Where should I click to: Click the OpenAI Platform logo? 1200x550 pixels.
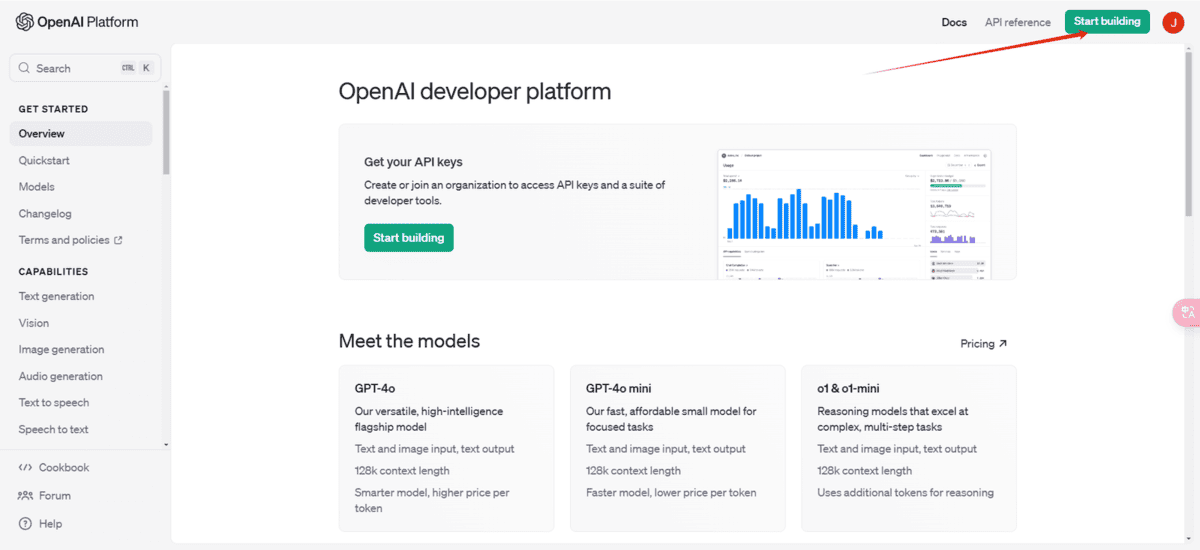(77, 22)
